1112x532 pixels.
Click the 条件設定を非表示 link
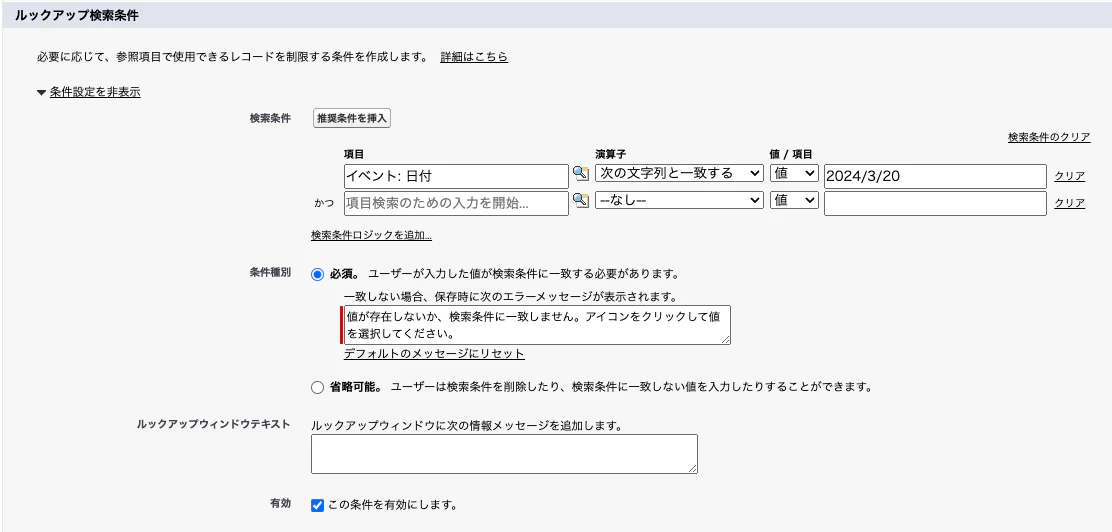95,92
